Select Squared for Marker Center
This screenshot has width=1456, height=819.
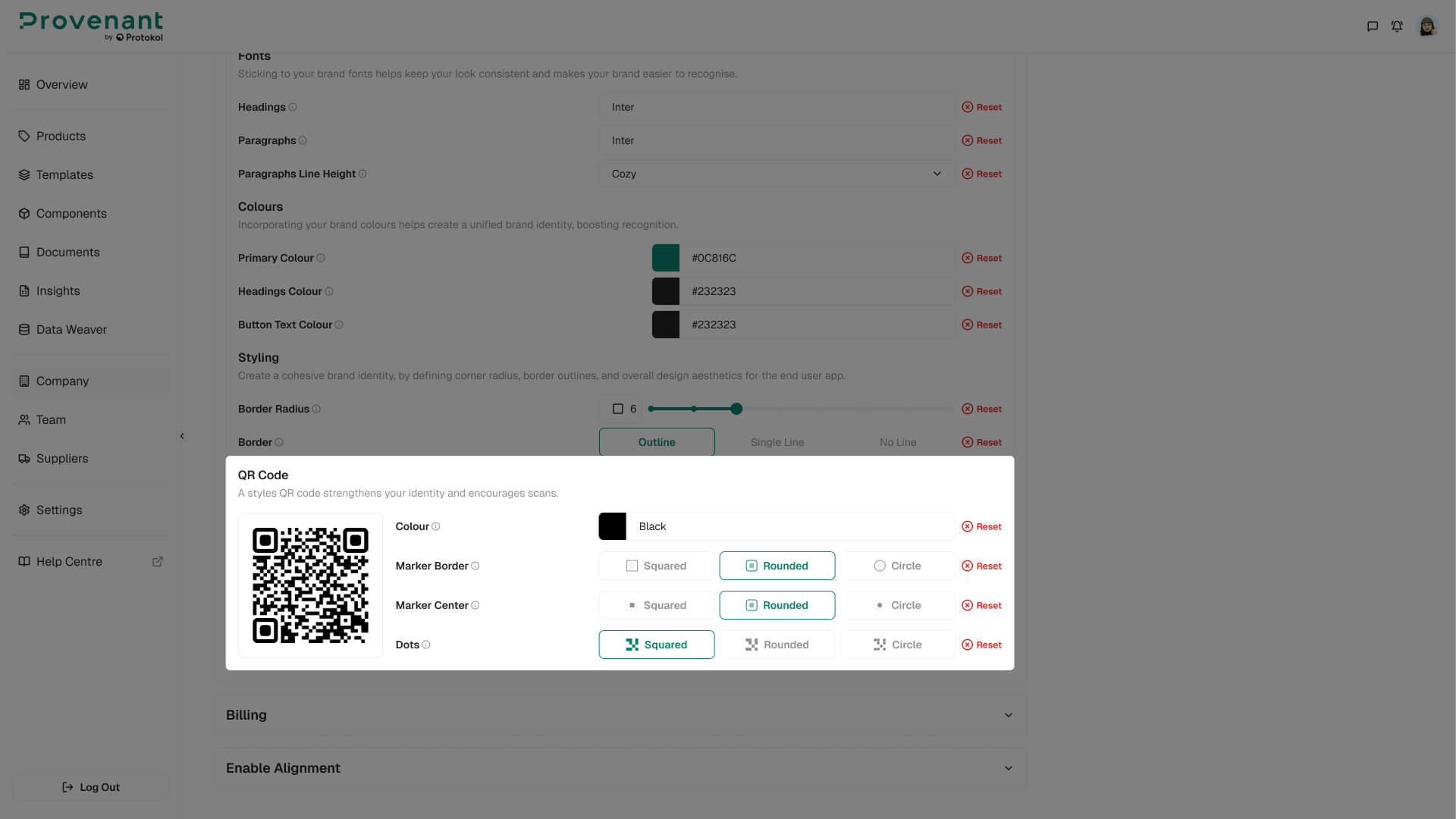tap(656, 605)
